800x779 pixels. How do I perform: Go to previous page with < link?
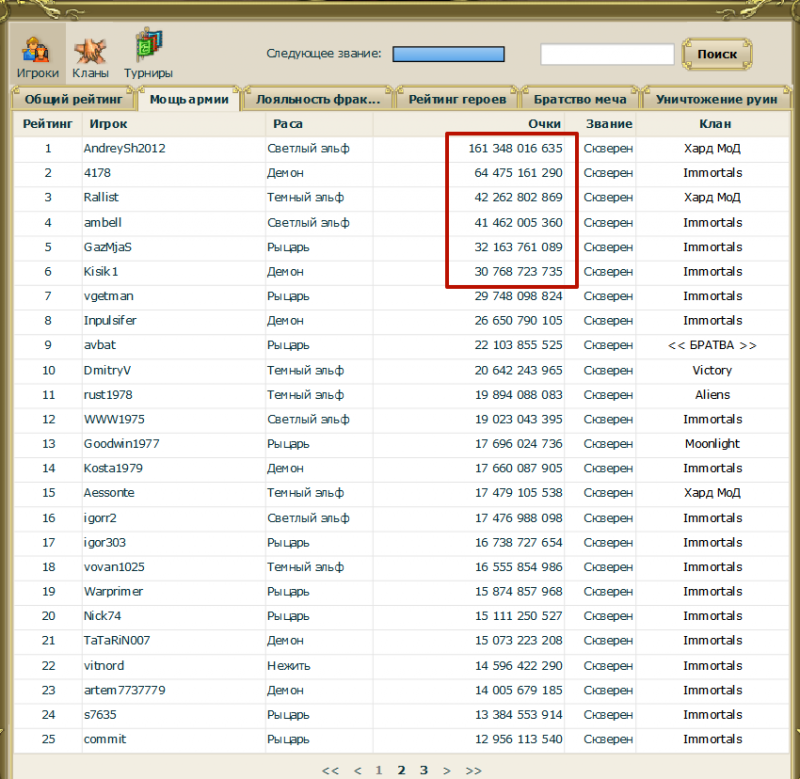click(x=358, y=770)
